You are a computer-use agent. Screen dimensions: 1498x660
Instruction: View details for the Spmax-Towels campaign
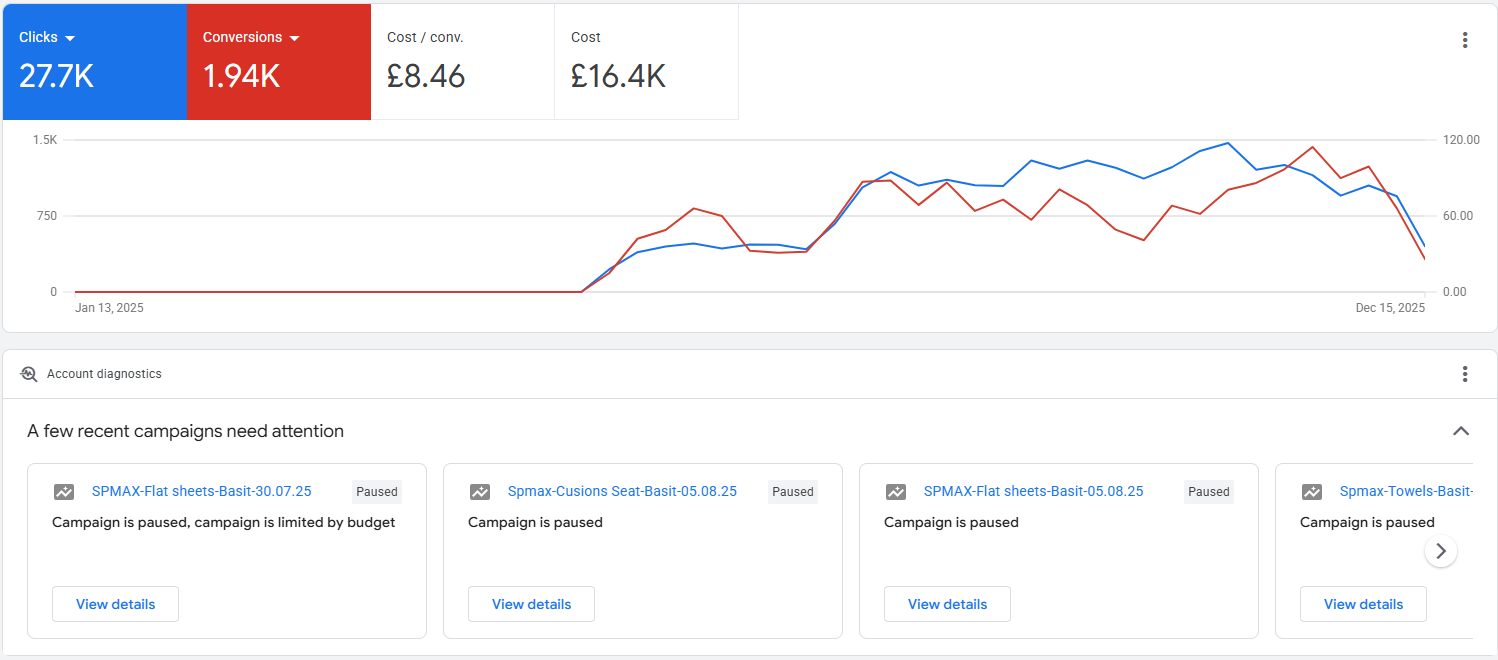1363,604
